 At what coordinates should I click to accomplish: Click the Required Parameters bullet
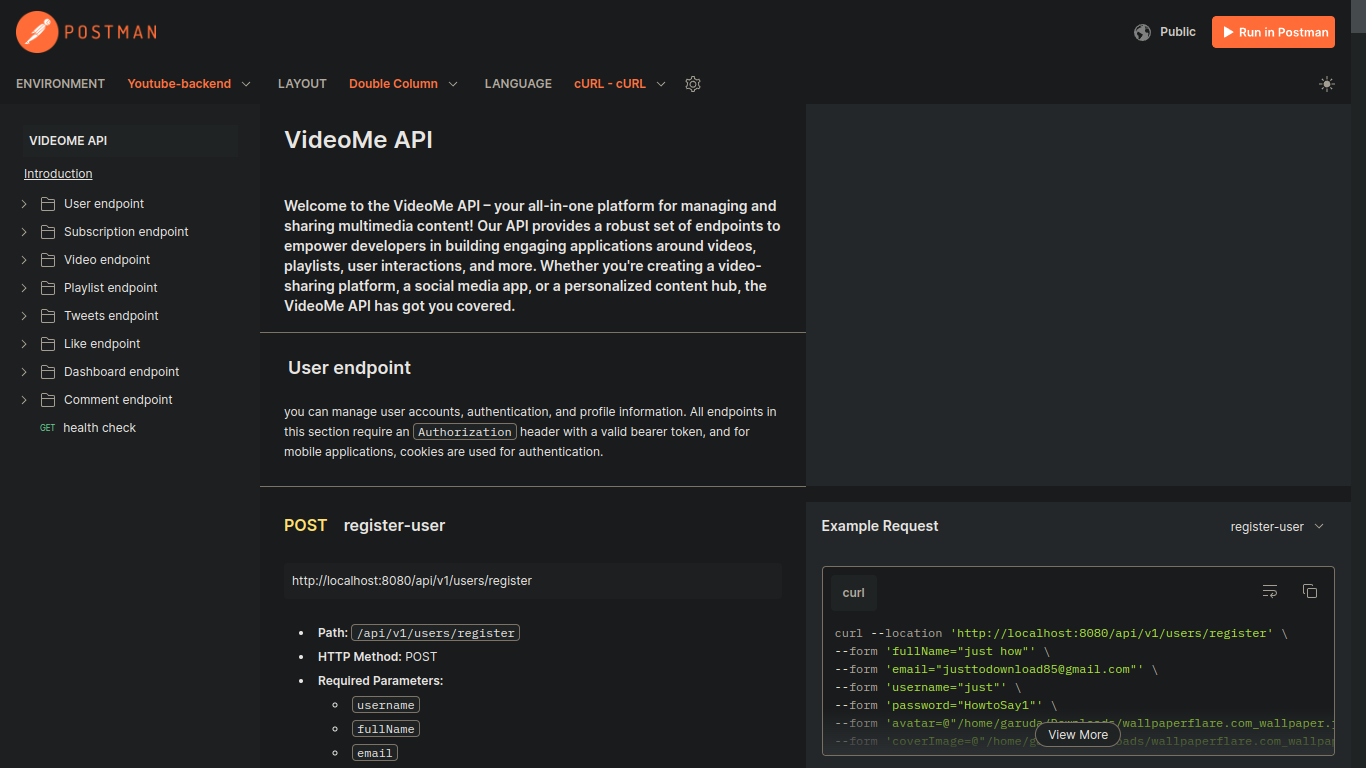pyautogui.click(x=380, y=681)
